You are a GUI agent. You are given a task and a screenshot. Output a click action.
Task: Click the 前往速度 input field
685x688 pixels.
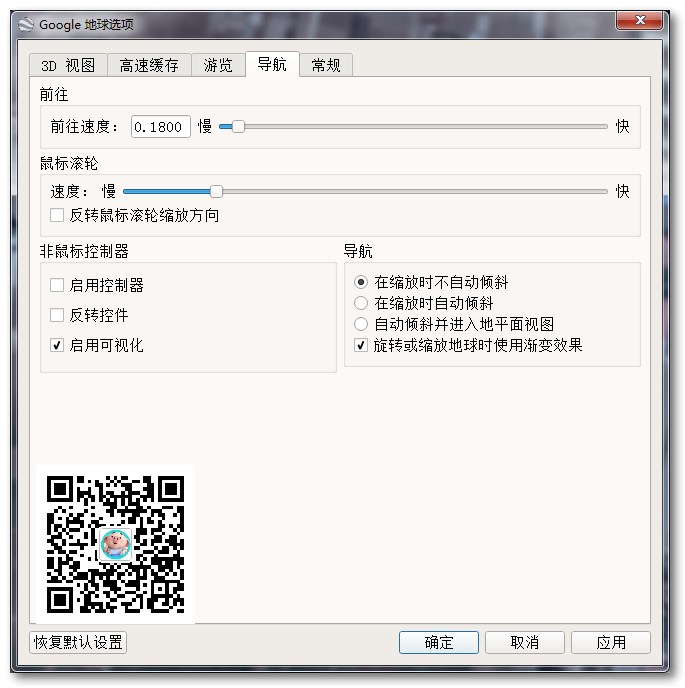pos(159,126)
